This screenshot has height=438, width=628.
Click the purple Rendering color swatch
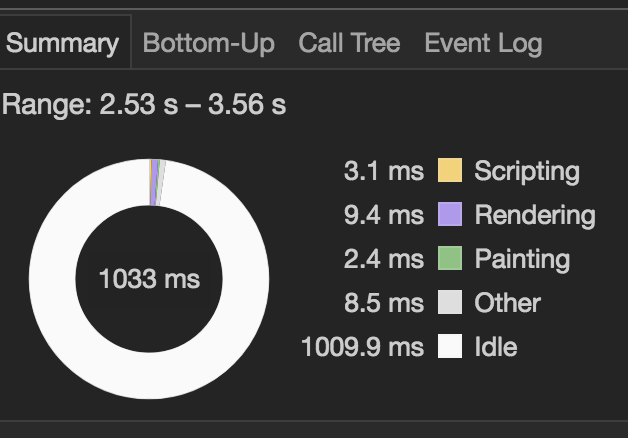pos(450,214)
